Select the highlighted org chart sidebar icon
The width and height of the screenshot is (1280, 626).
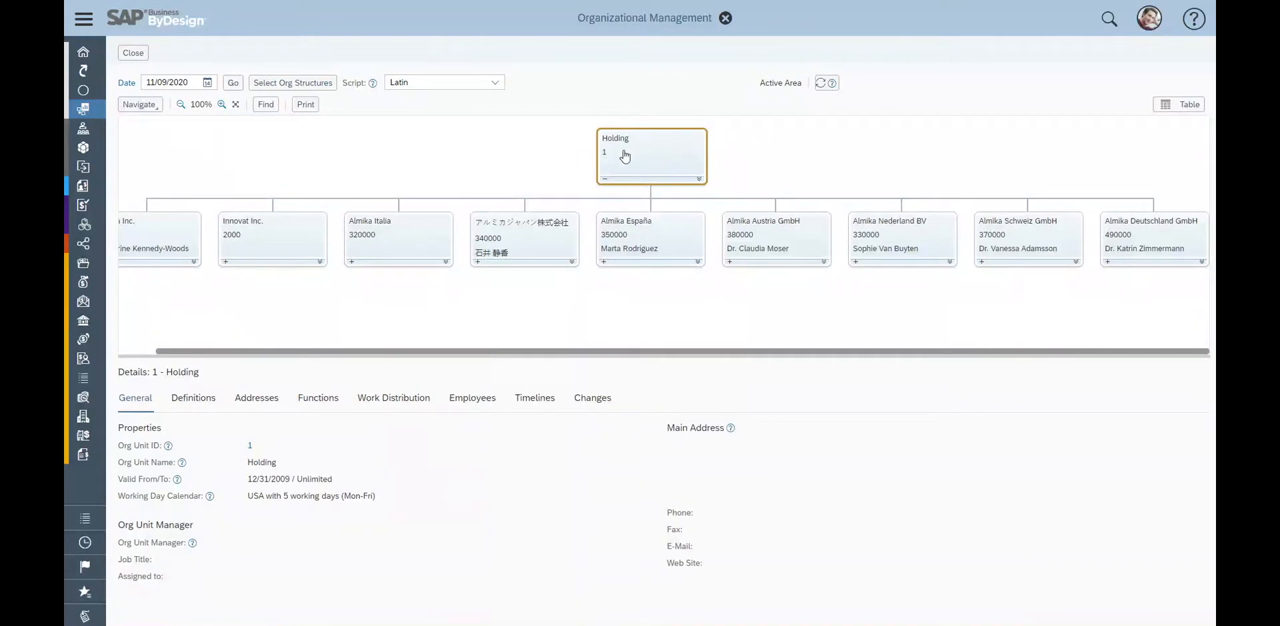click(x=84, y=109)
